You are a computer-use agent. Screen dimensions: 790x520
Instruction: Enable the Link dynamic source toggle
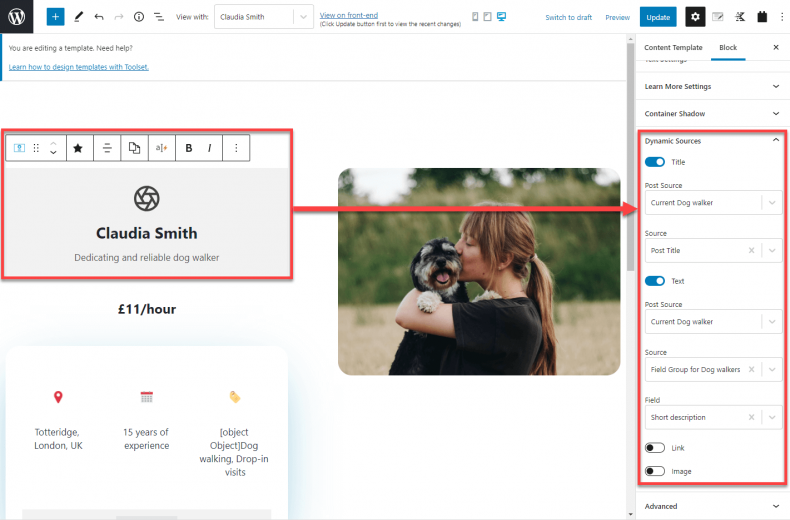654,447
